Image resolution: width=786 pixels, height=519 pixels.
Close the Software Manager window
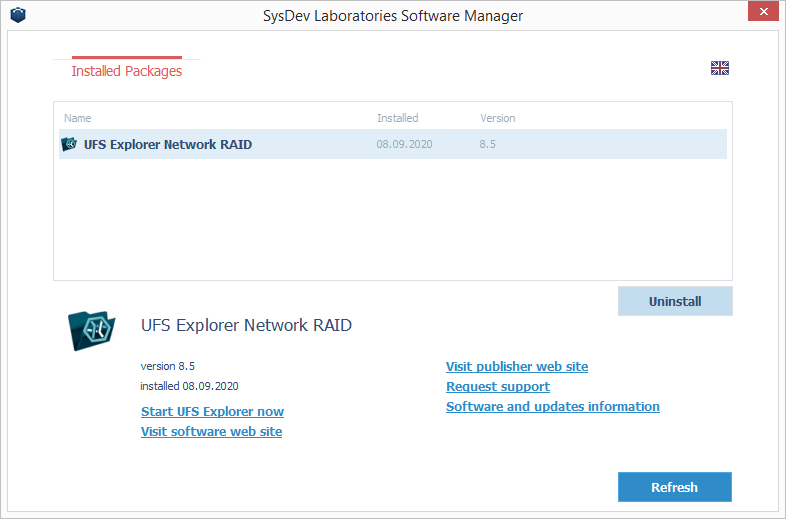pyautogui.click(x=763, y=11)
